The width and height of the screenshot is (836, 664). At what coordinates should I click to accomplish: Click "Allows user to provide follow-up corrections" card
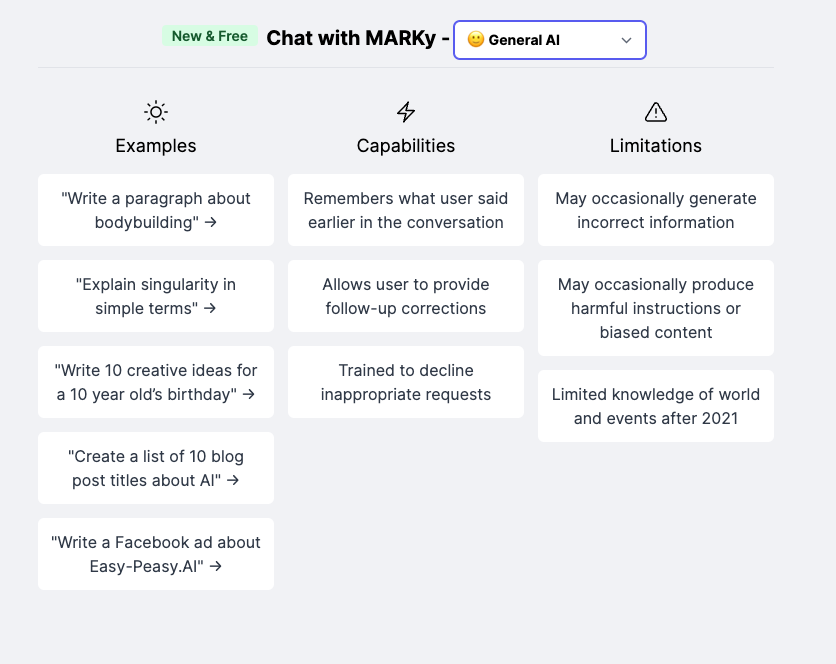(x=406, y=296)
